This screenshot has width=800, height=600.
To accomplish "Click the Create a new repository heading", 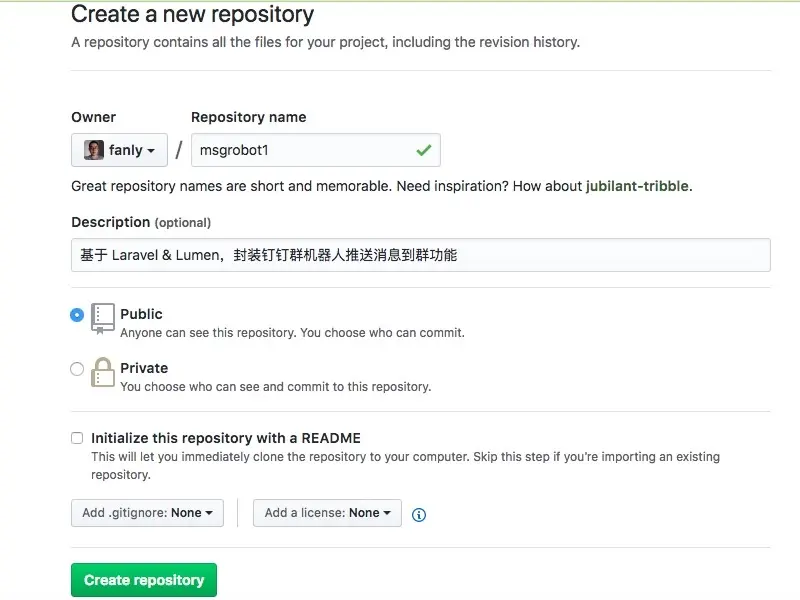I will [x=192, y=14].
